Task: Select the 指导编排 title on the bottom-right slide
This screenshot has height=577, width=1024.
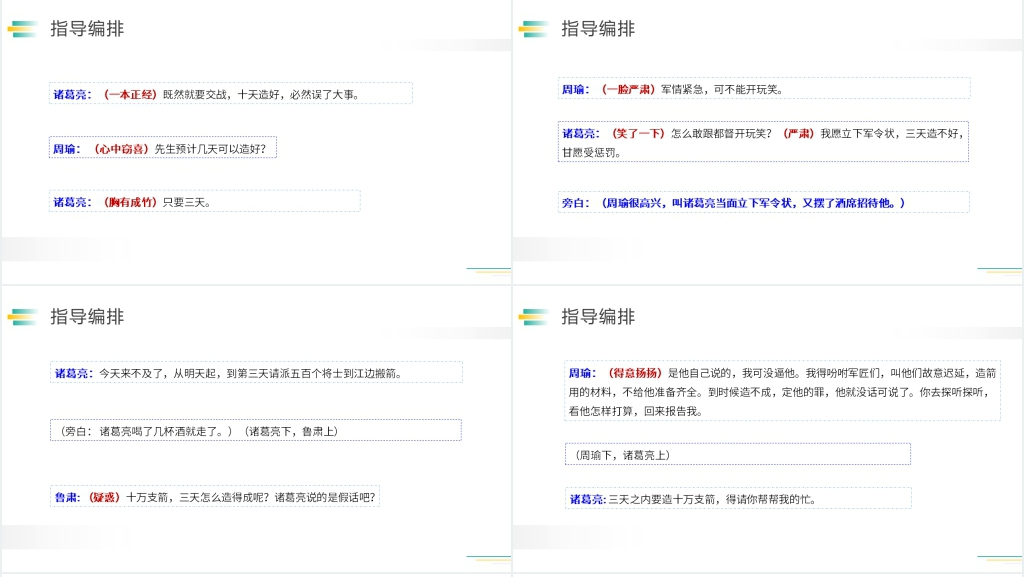Action: click(598, 317)
